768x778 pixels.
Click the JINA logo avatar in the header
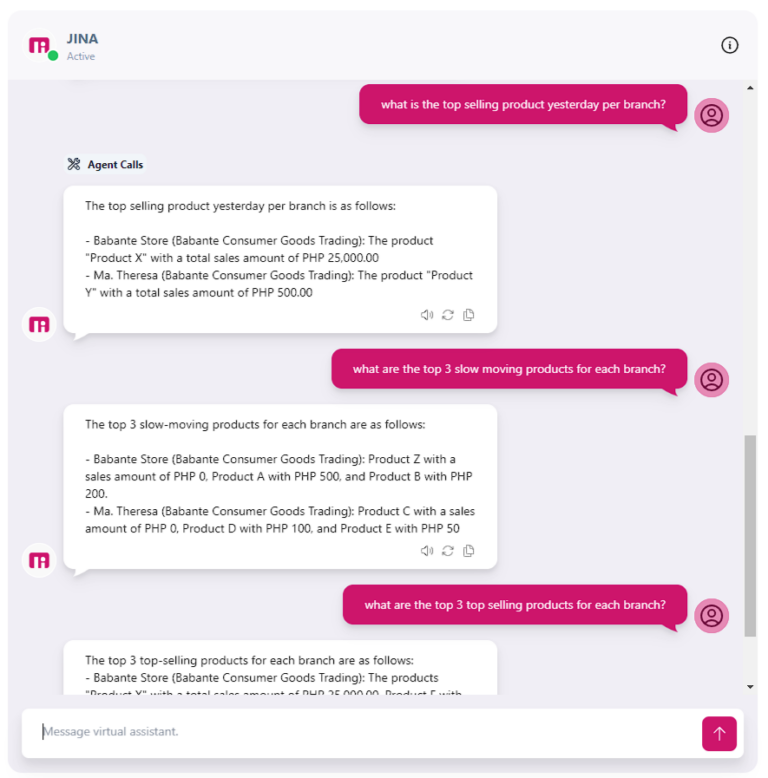click(x=39, y=46)
